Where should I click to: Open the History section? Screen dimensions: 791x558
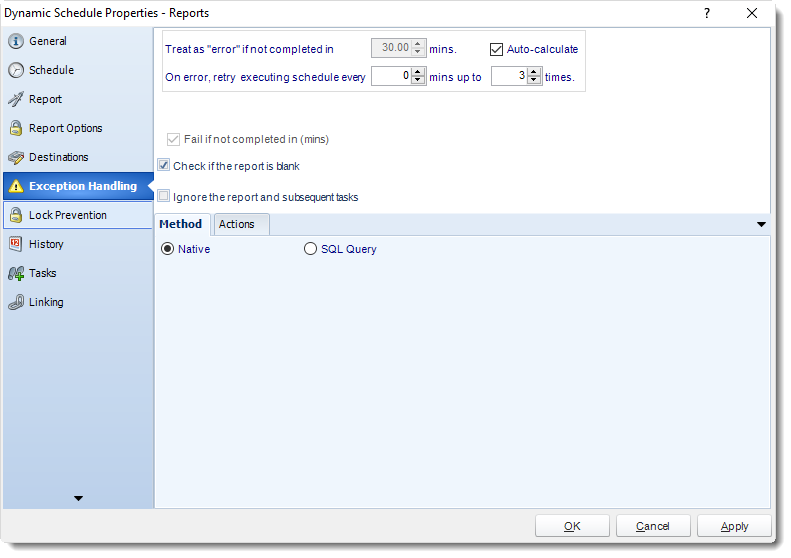(78, 244)
